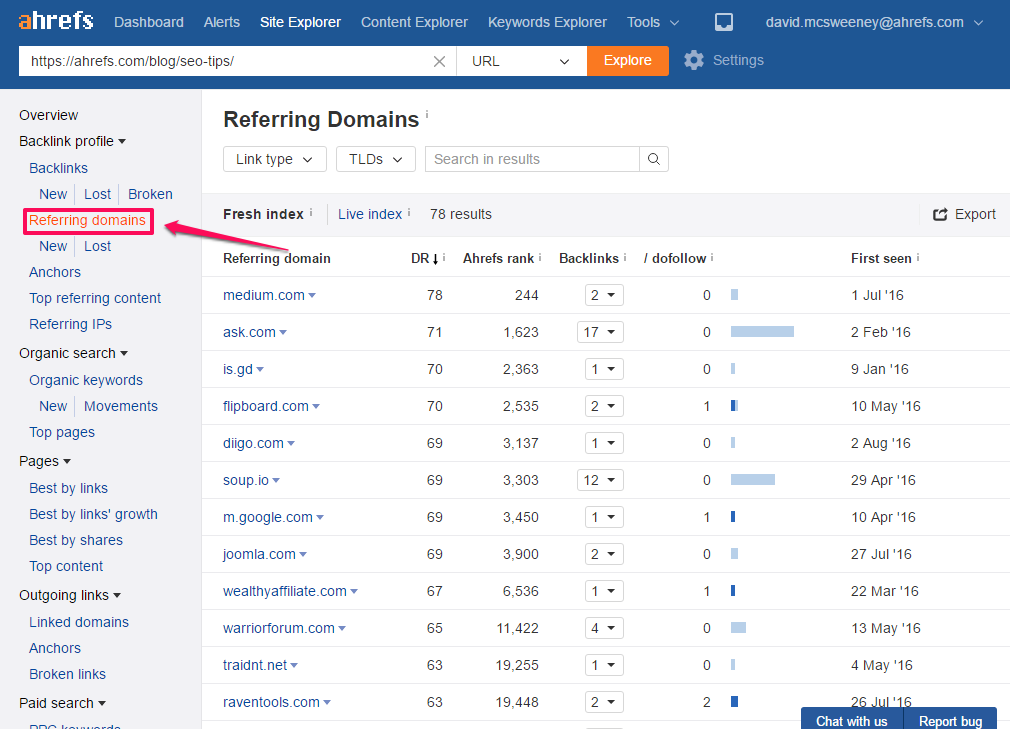
Task: Click Chat with us button
Action: (x=852, y=719)
